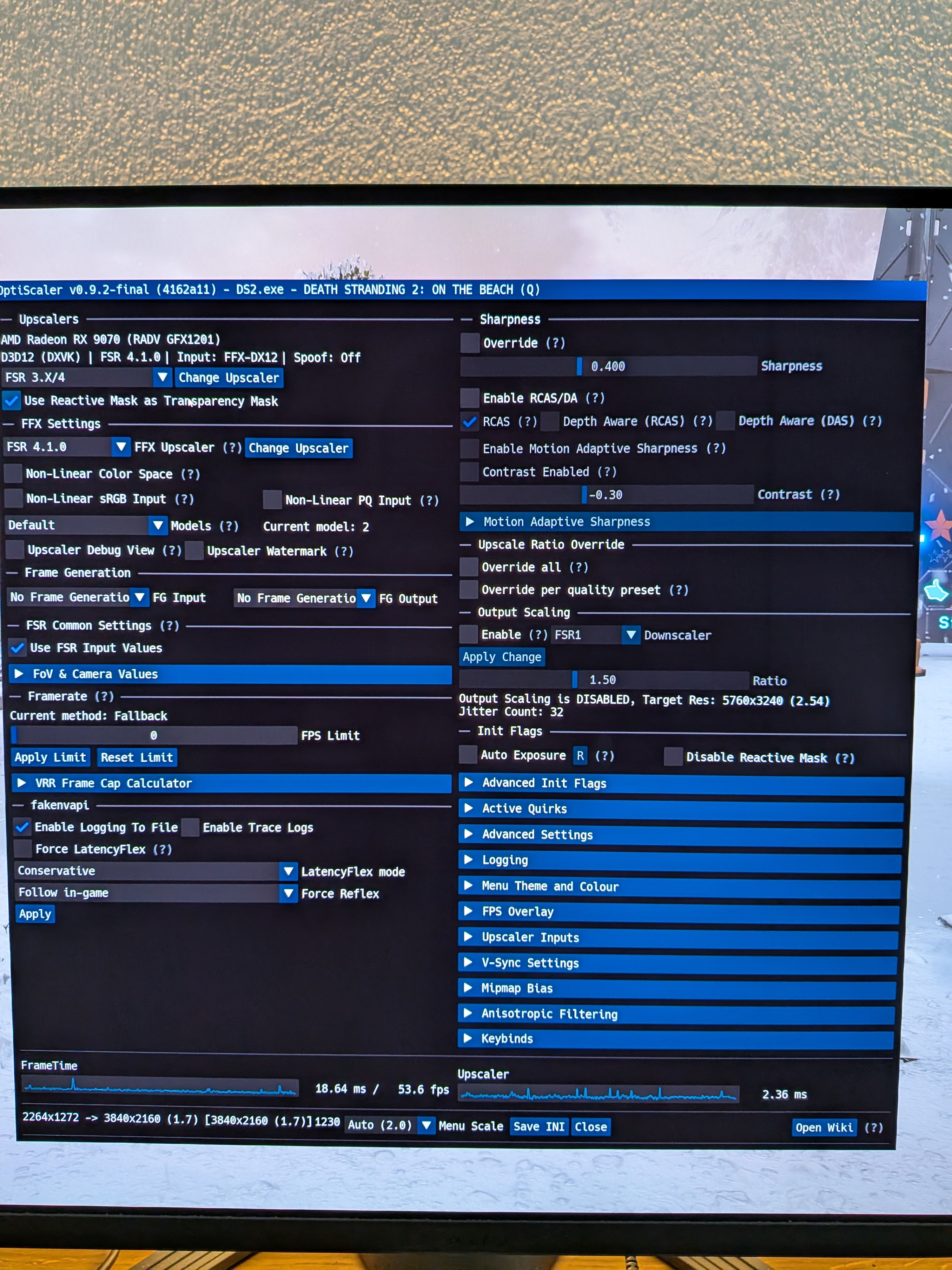Disable Enable Logging To File
952x1270 pixels.
(x=23, y=827)
